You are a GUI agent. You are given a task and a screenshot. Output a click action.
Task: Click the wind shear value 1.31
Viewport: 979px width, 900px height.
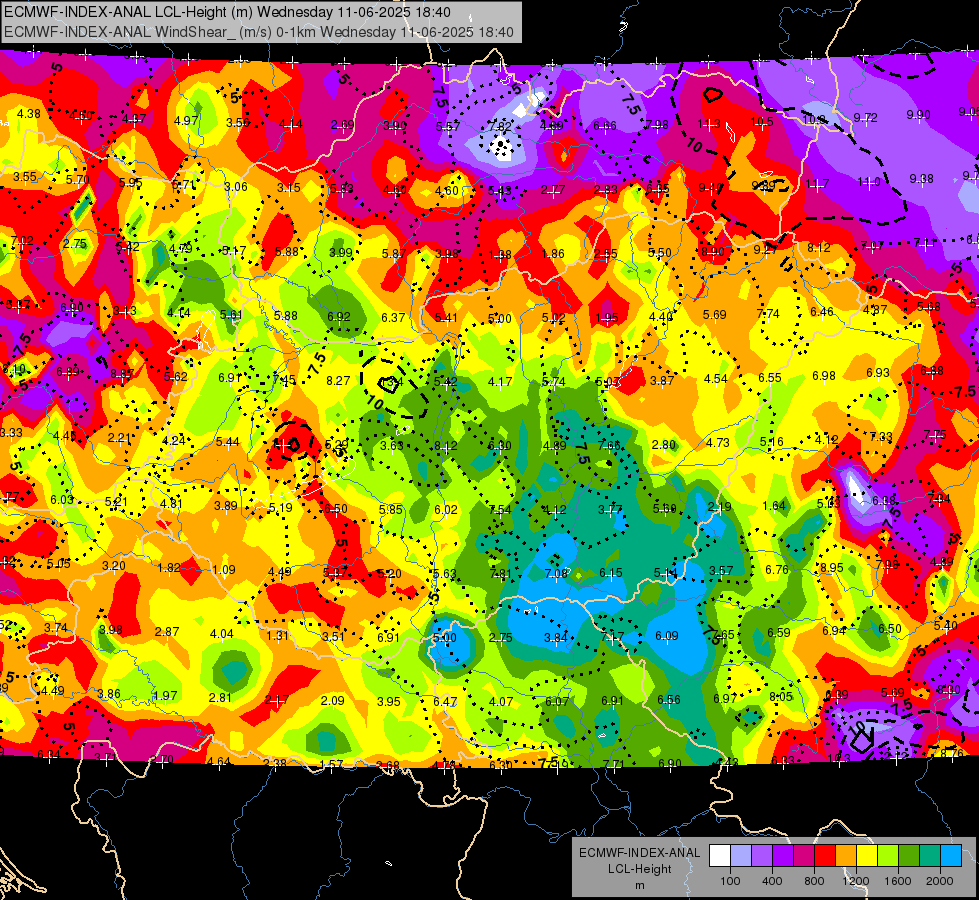(277, 636)
